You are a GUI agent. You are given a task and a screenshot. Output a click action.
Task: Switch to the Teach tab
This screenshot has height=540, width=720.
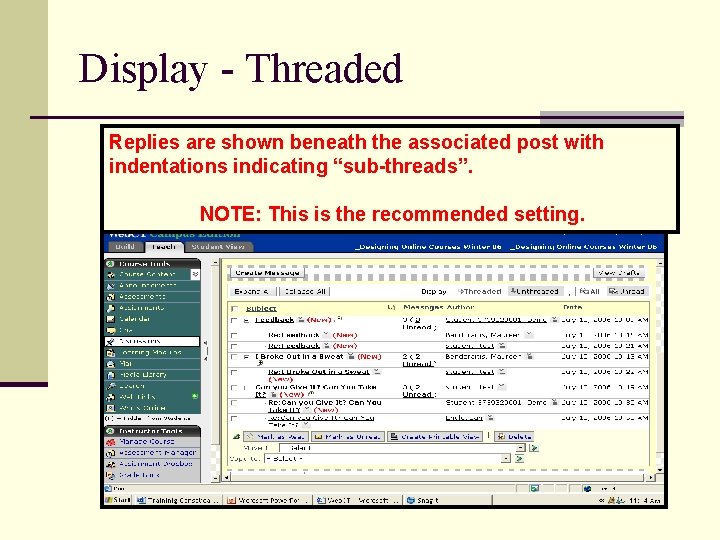point(164,247)
